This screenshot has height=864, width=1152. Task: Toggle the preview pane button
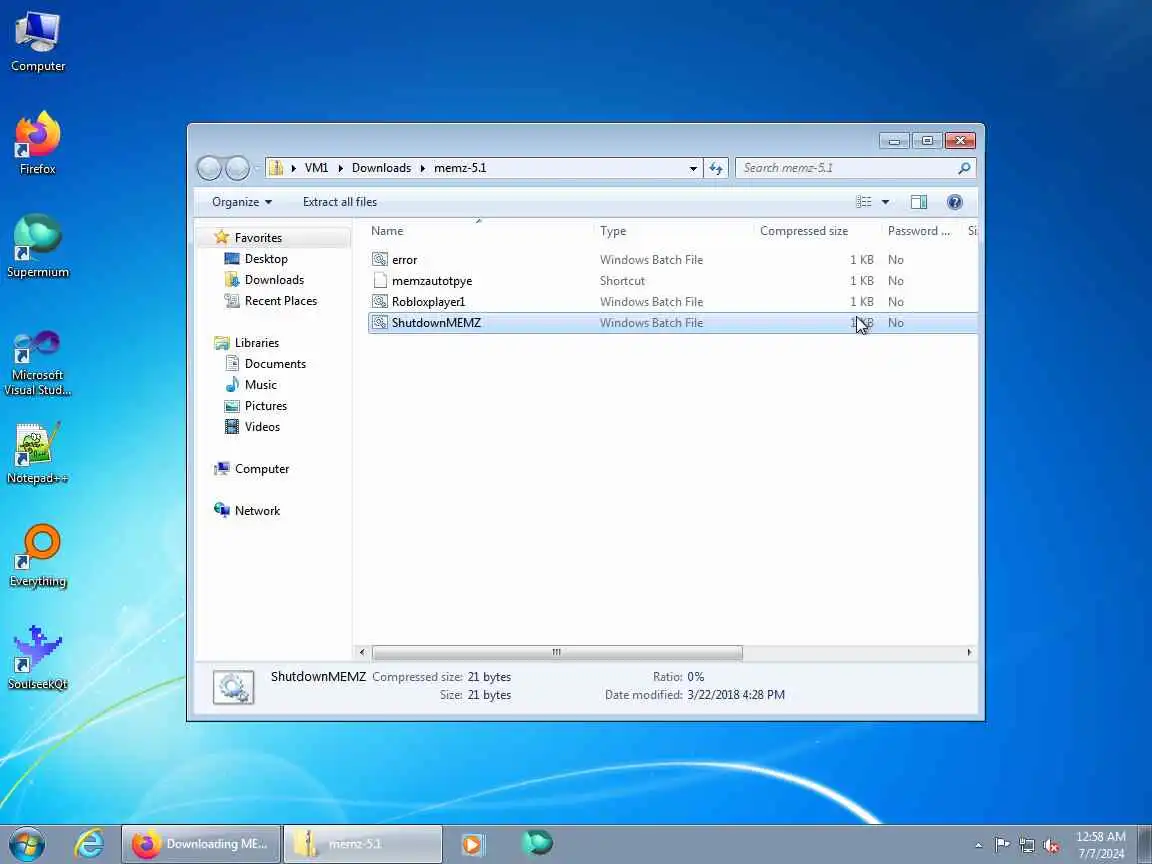918,202
